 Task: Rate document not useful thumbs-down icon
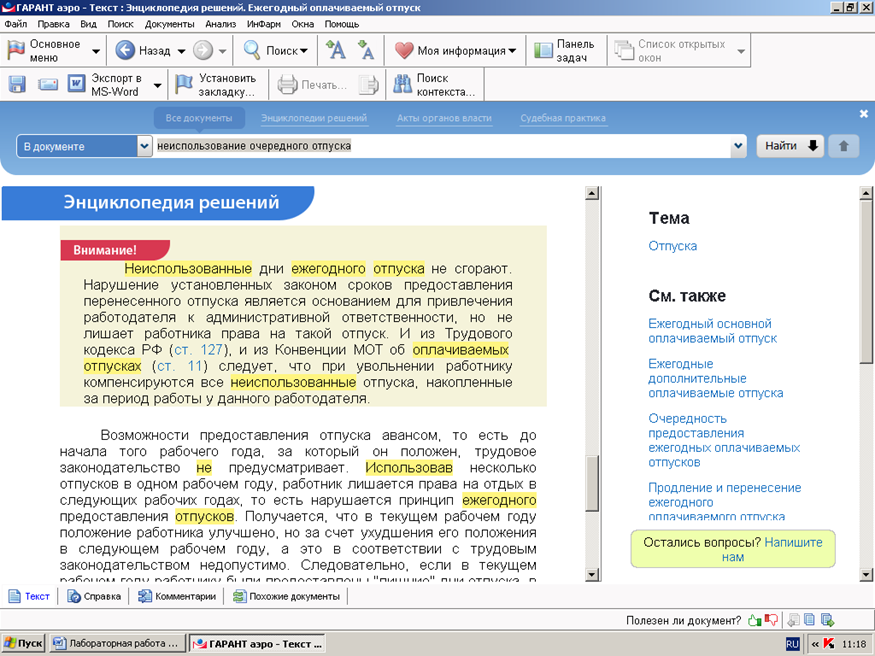(771, 620)
